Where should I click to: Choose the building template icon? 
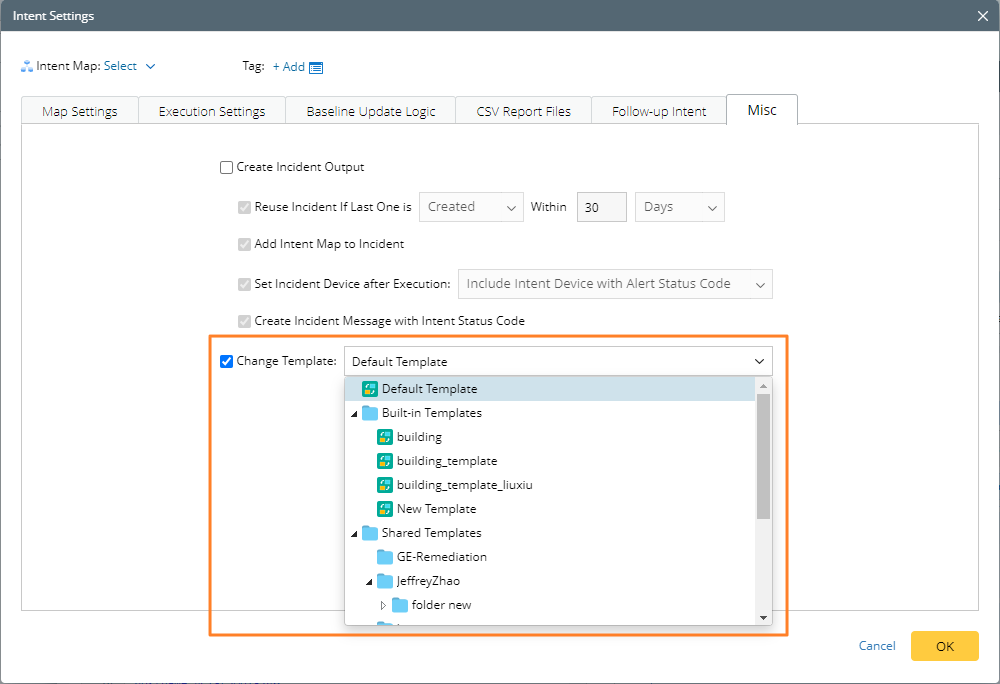pos(384,437)
